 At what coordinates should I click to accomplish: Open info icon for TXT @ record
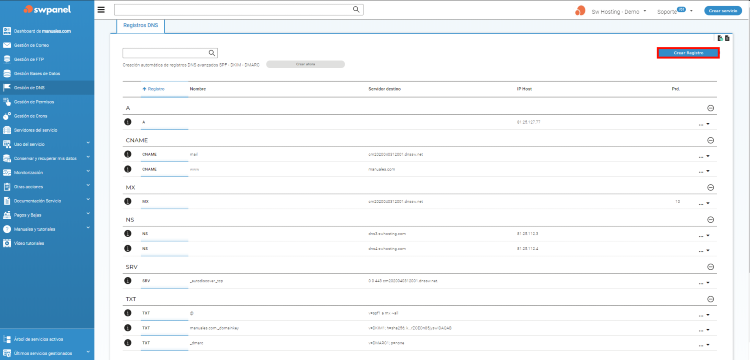click(128, 313)
